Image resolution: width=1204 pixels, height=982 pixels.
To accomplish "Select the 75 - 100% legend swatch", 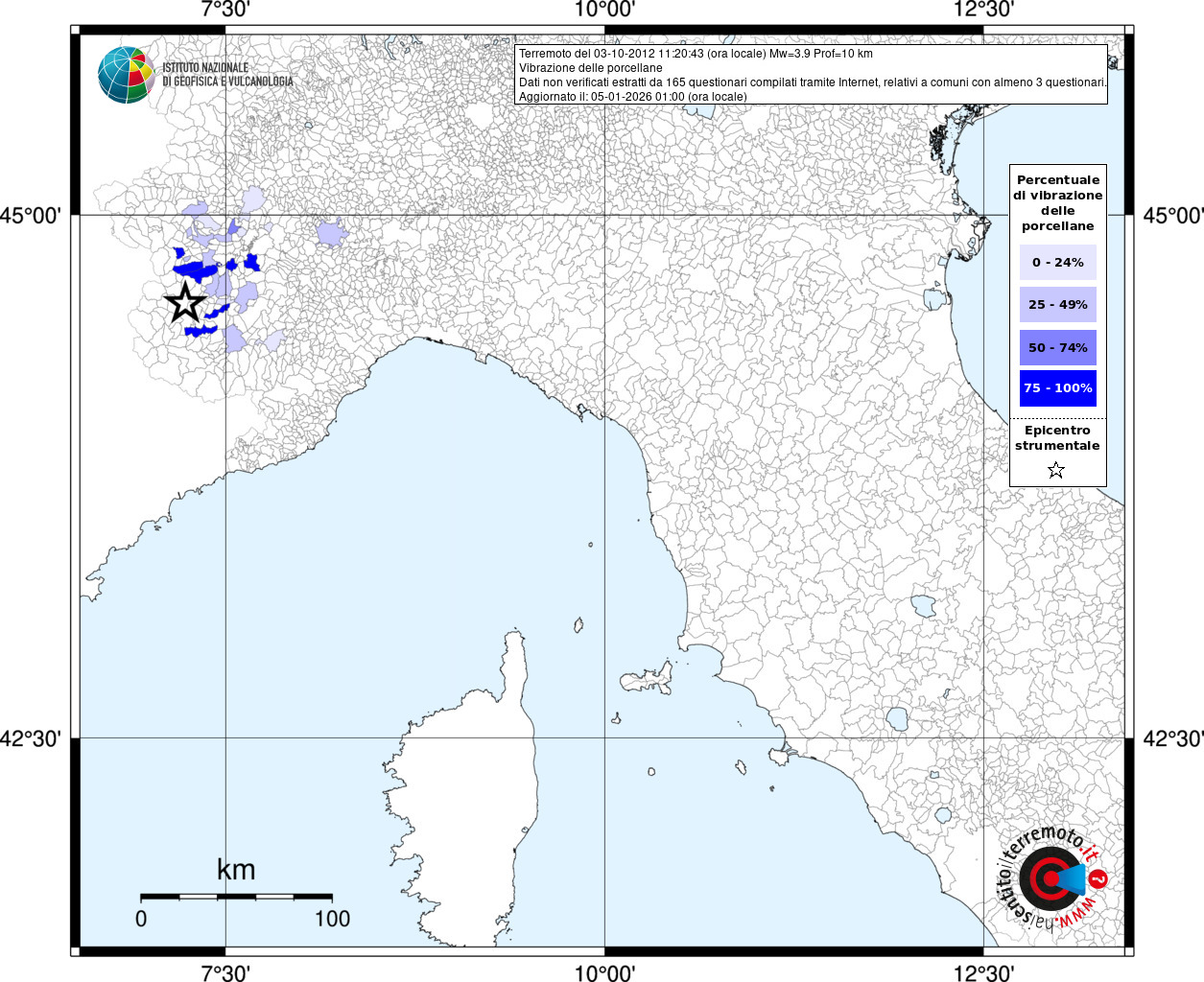I will click(1057, 388).
